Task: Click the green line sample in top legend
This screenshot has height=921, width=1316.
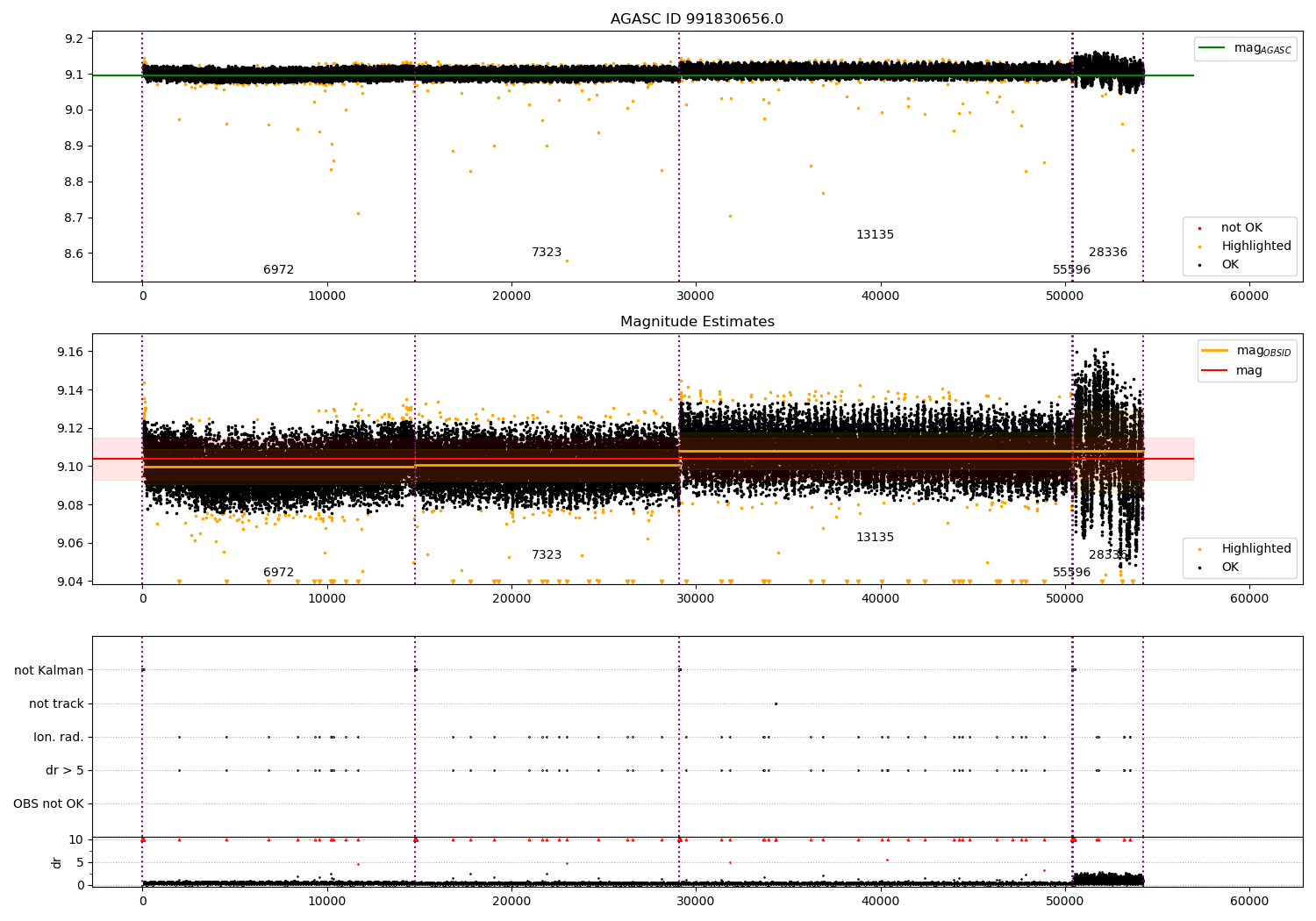Action: click(1212, 48)
